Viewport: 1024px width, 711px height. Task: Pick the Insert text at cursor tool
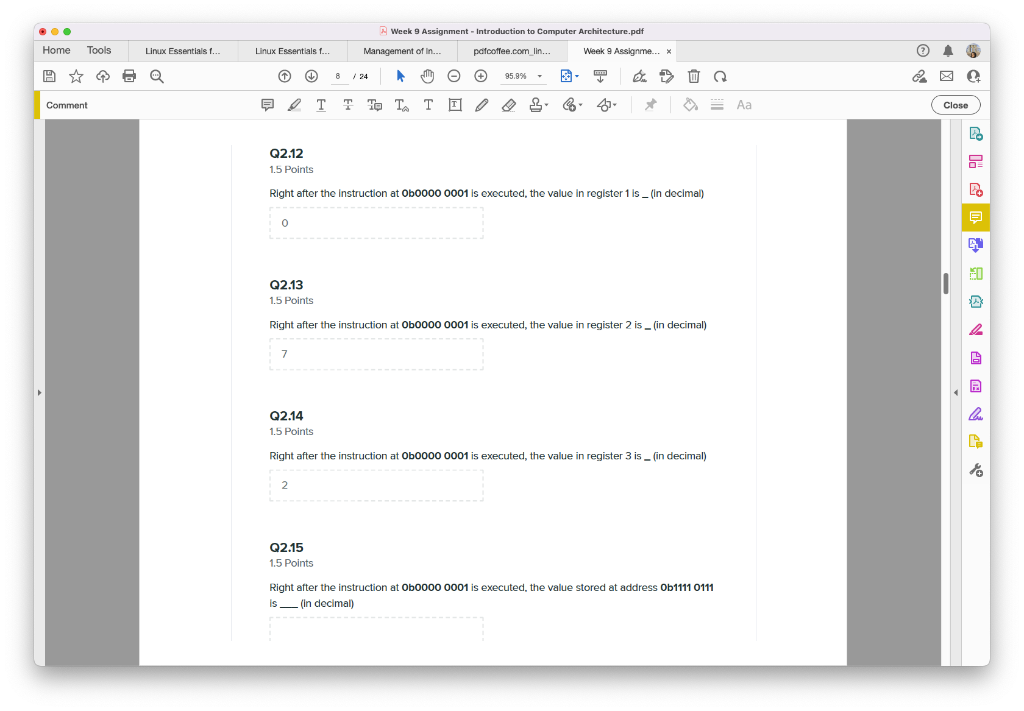pos(402,105)
